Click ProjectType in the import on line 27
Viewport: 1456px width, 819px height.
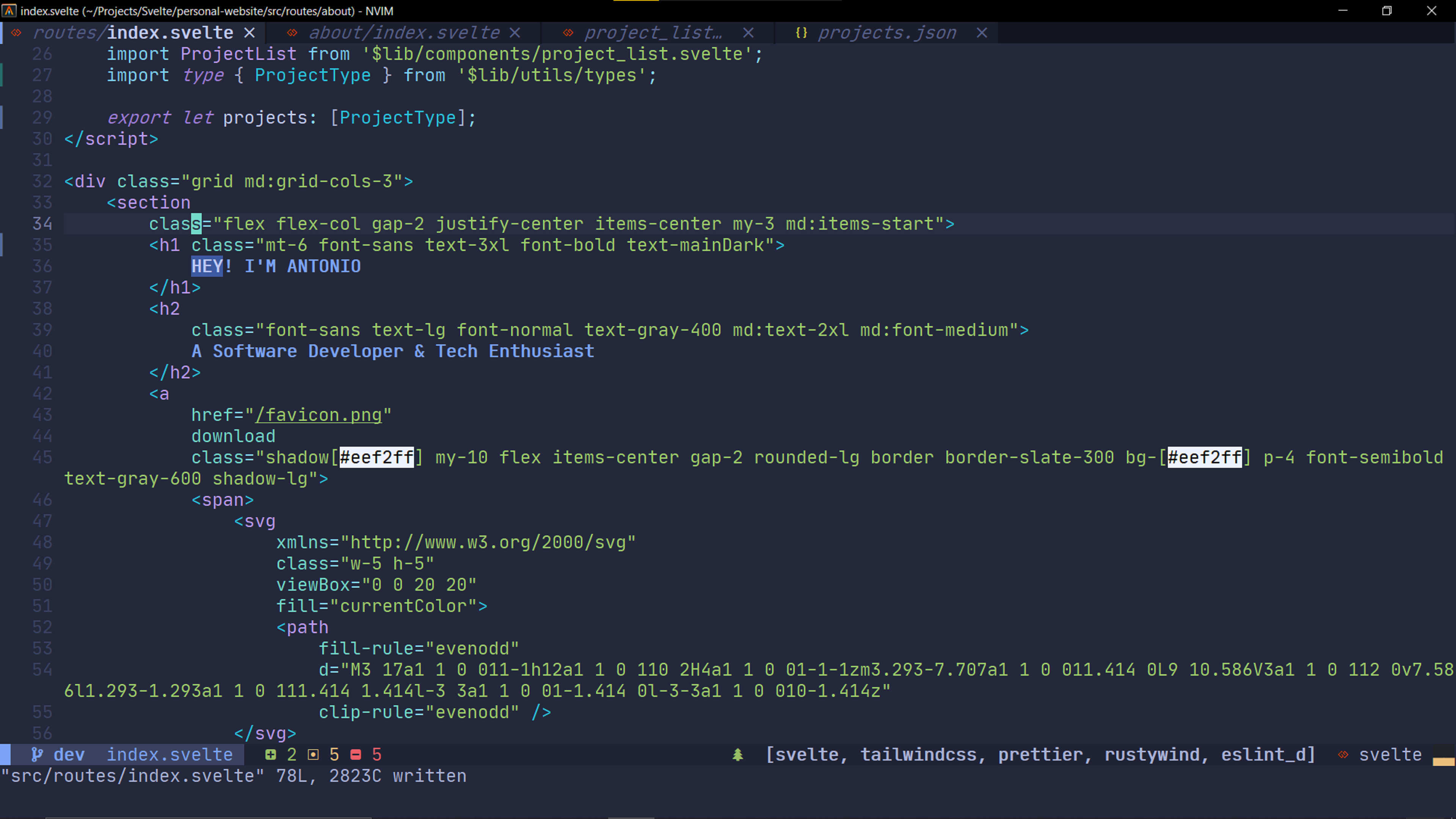pyautogui.click(x=312, y=75)
